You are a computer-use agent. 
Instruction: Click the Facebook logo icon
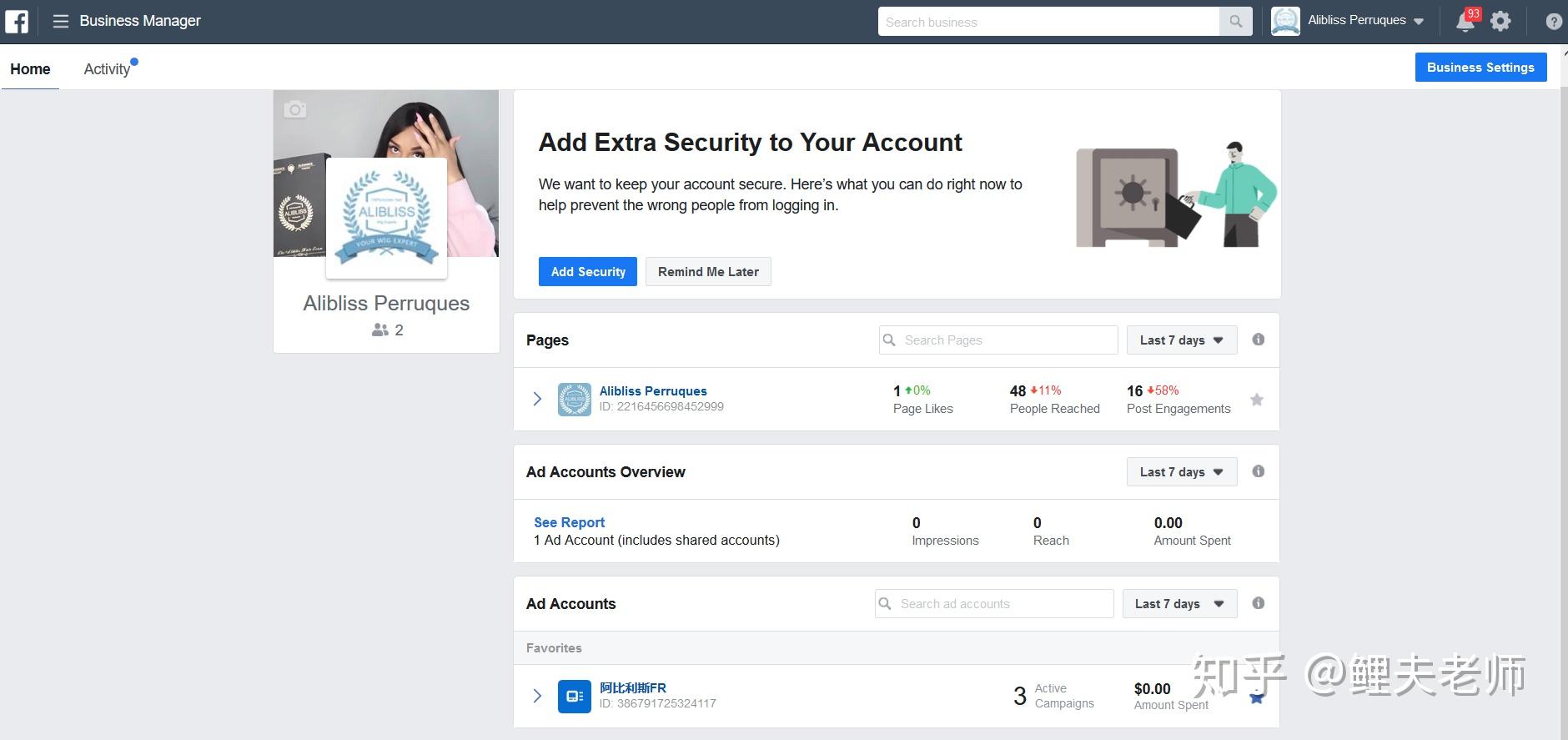[x=17, y=21]
